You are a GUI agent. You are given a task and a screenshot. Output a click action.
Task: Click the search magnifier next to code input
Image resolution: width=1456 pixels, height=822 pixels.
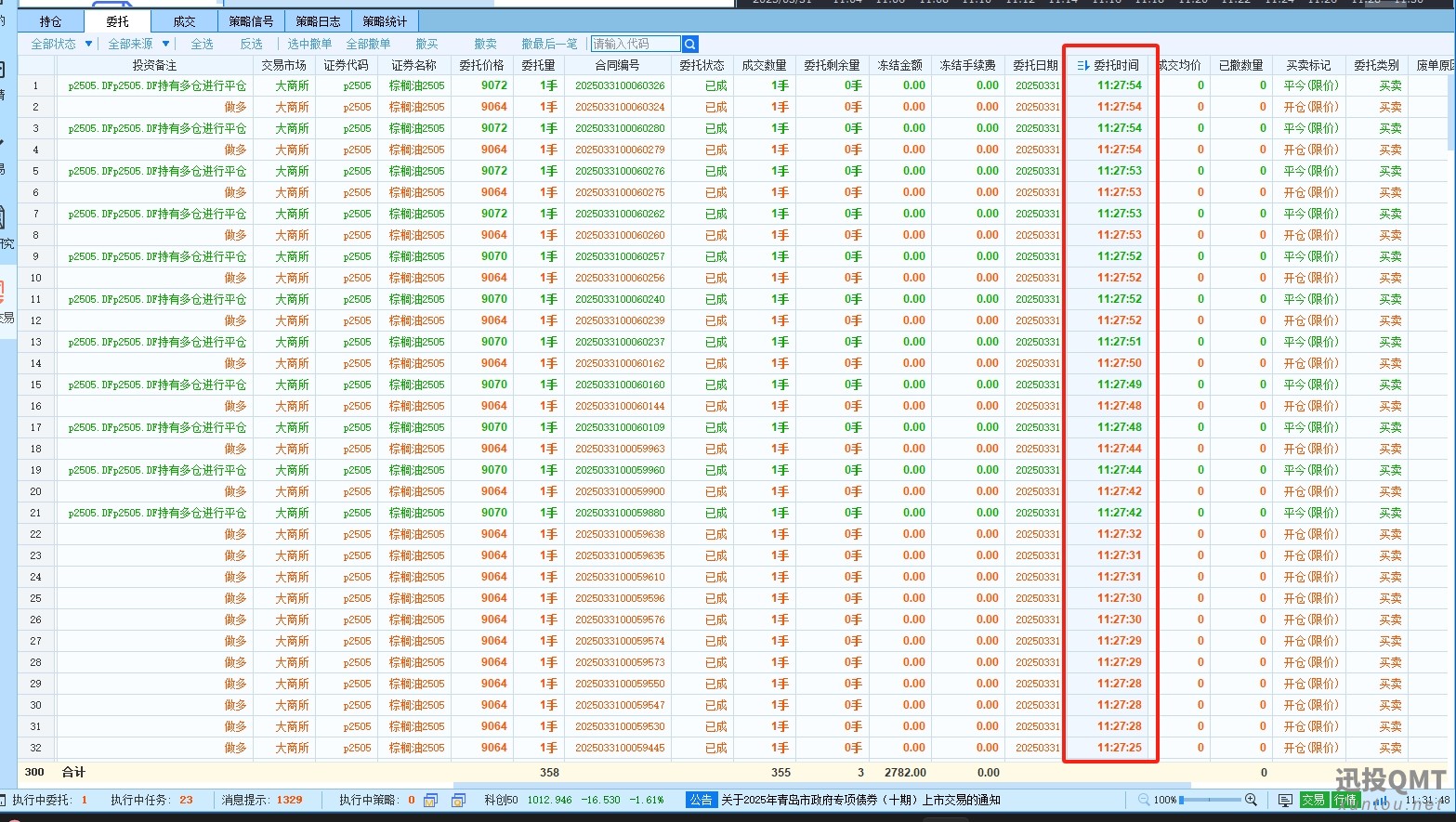tap(689, 44)
